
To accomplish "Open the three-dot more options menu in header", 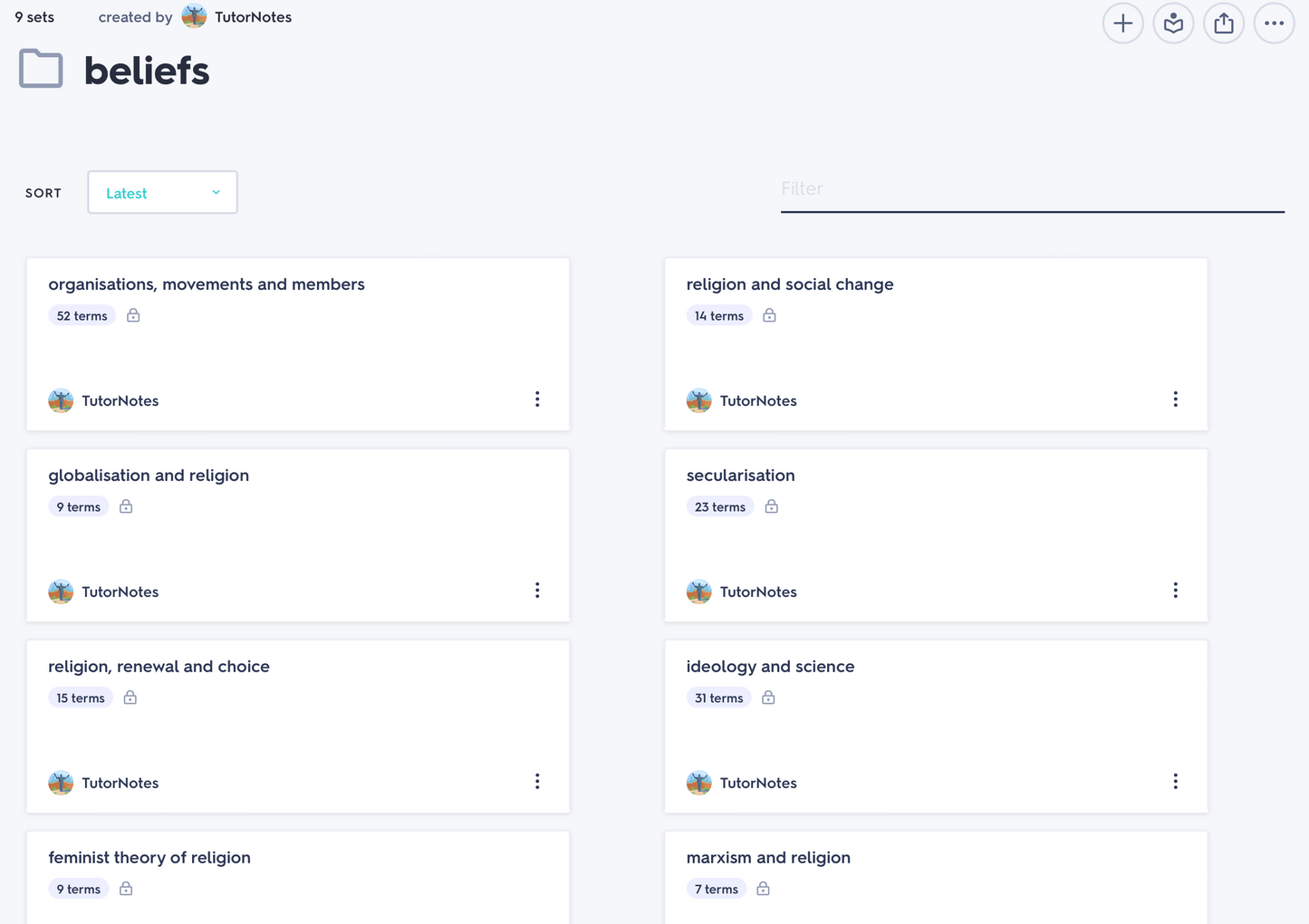I will [x=1274, y=24].
